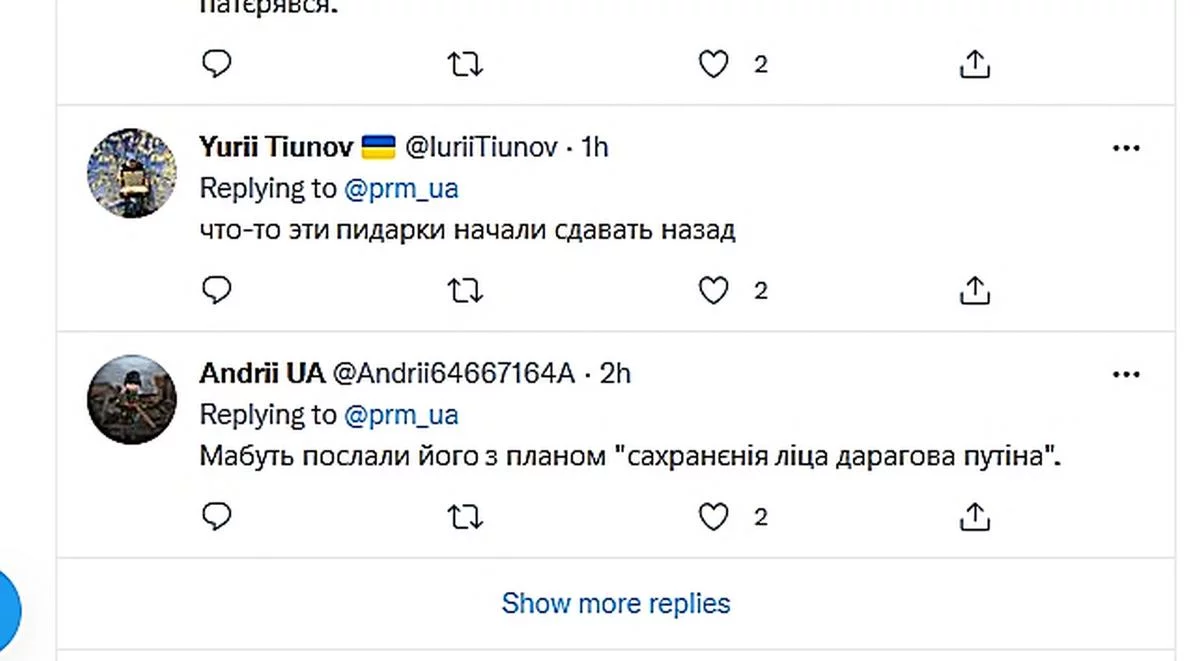Like Andrii UA's tweet
The image size is (1200, 661).
point(712,517)
